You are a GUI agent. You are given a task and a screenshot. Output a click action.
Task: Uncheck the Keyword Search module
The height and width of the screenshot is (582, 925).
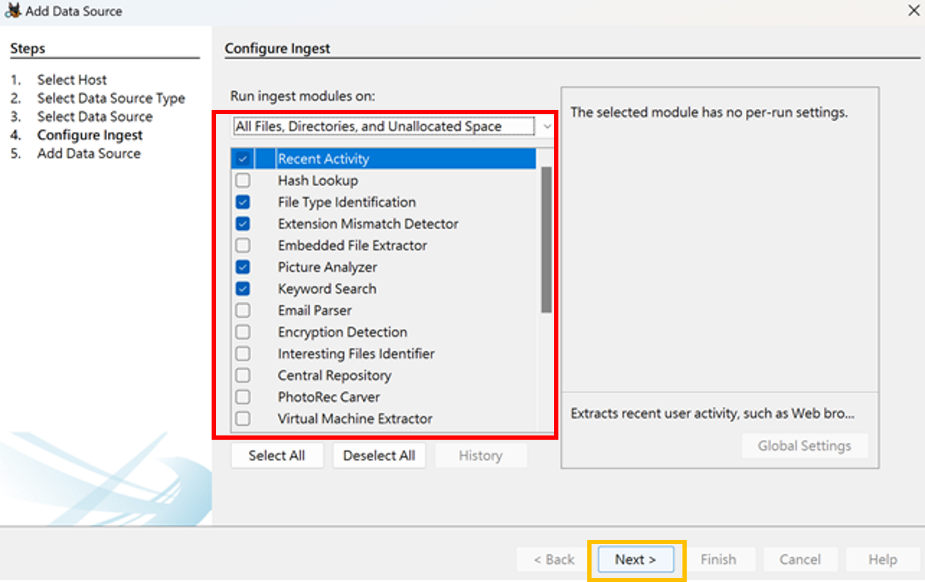tap(242, 289)
